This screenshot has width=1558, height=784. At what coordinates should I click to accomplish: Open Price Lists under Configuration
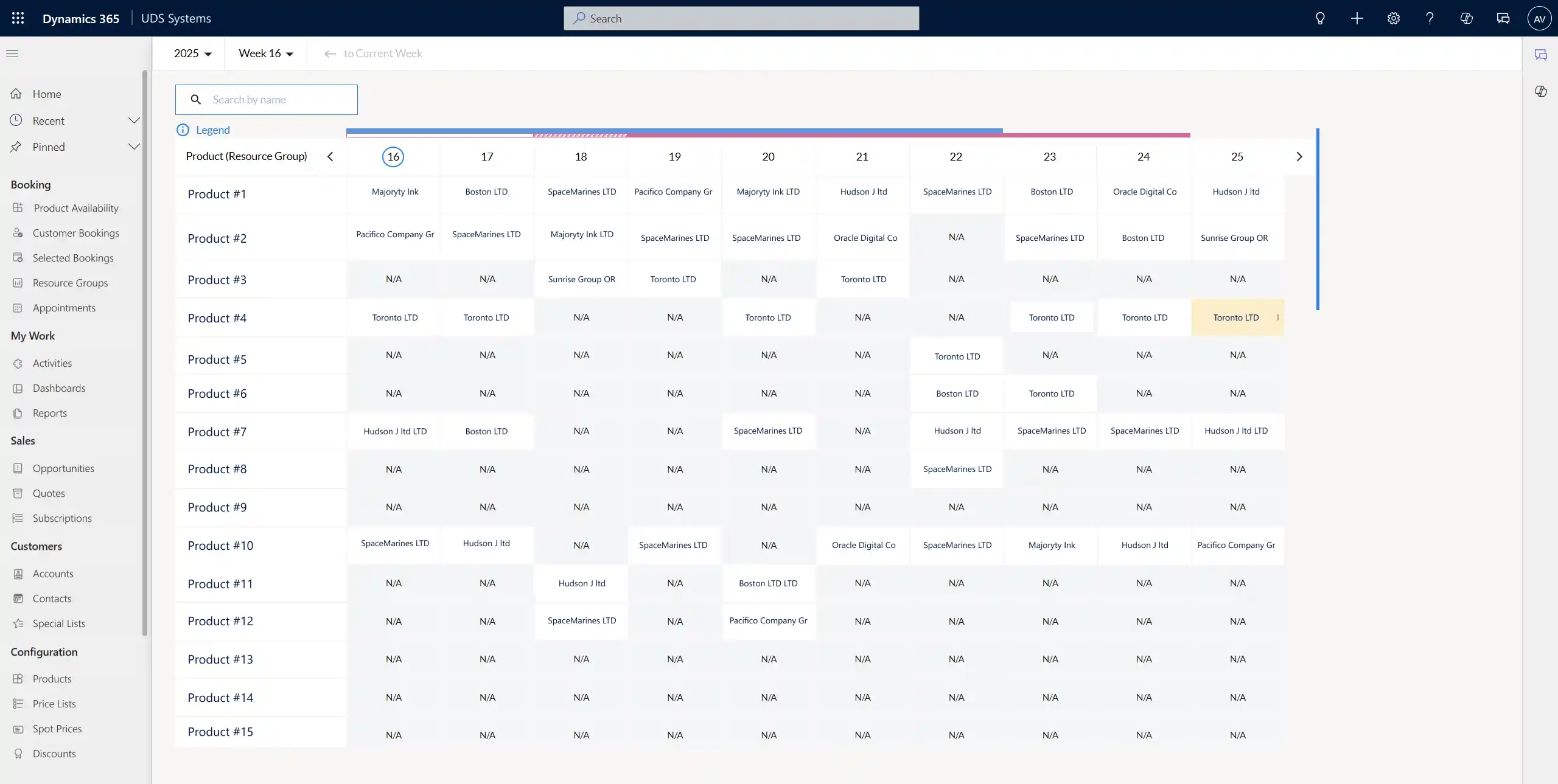54,704
